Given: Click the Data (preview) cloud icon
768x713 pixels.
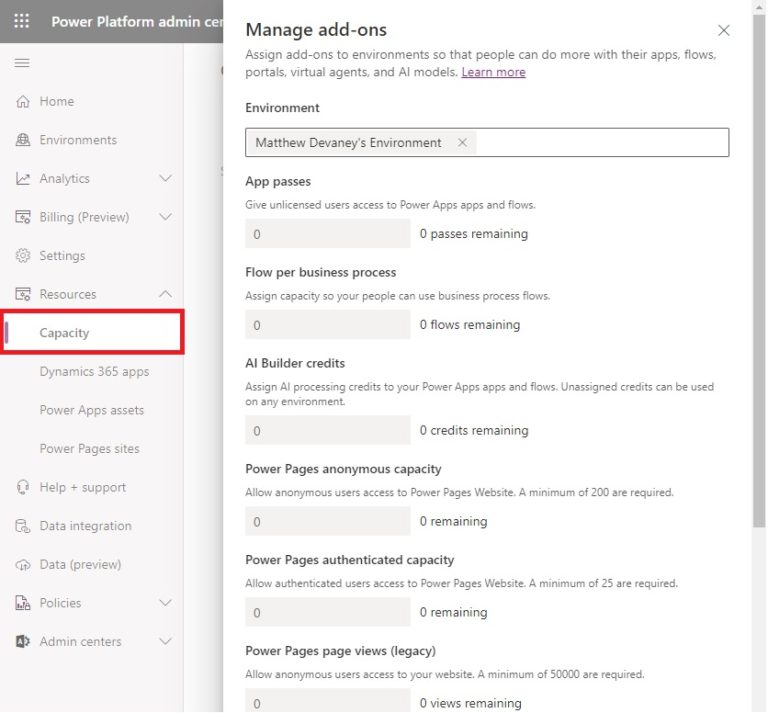Looking at the screenshot, I should [22, 565].
